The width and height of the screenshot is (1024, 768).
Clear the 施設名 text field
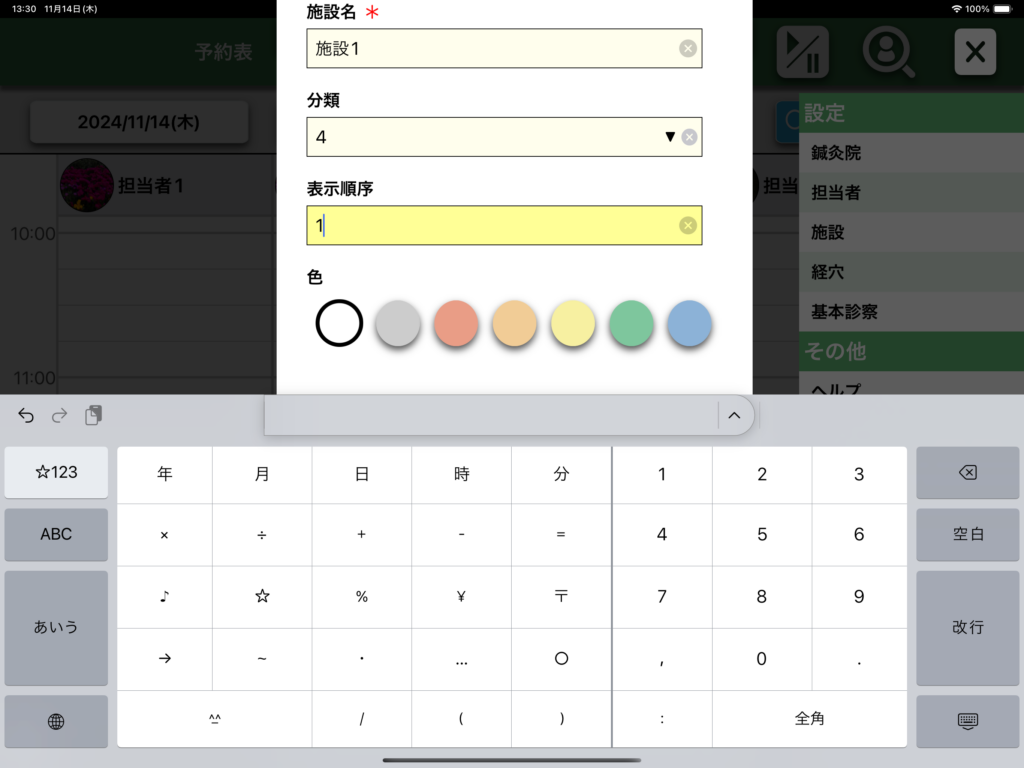click(688, 48)
